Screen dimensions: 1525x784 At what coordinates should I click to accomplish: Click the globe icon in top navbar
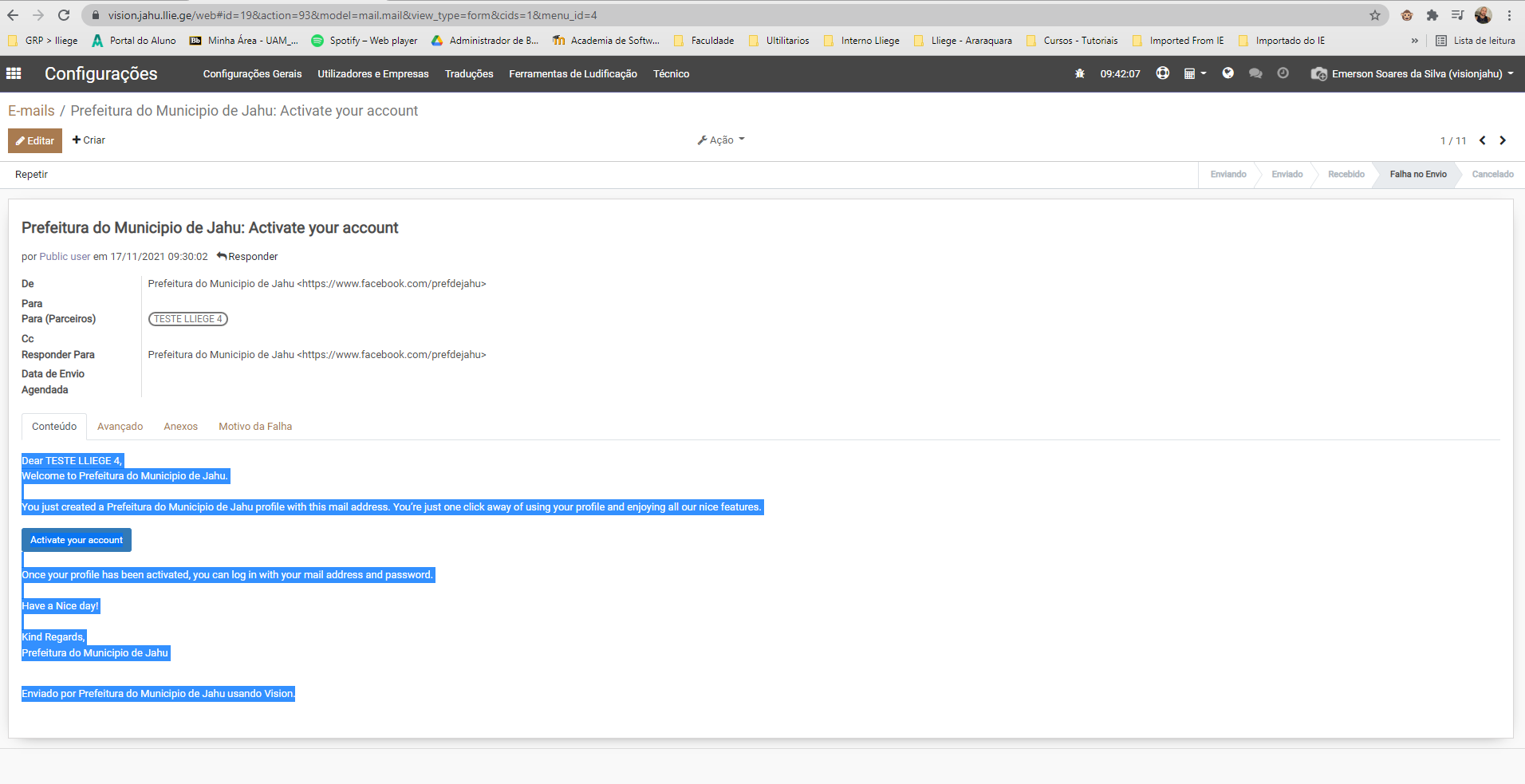[x=1227, y=73]
